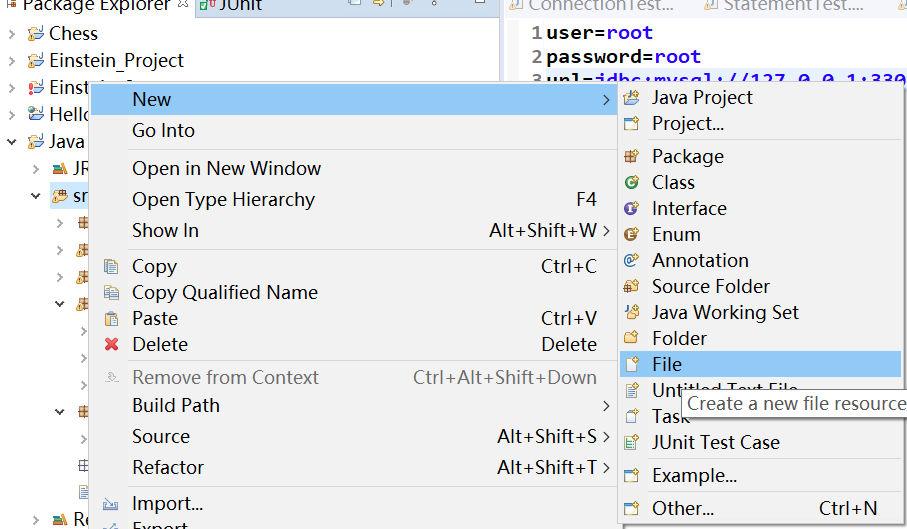907x529 pixels.
Task: Click the File icon in submenu
Action: coord(632,364)
